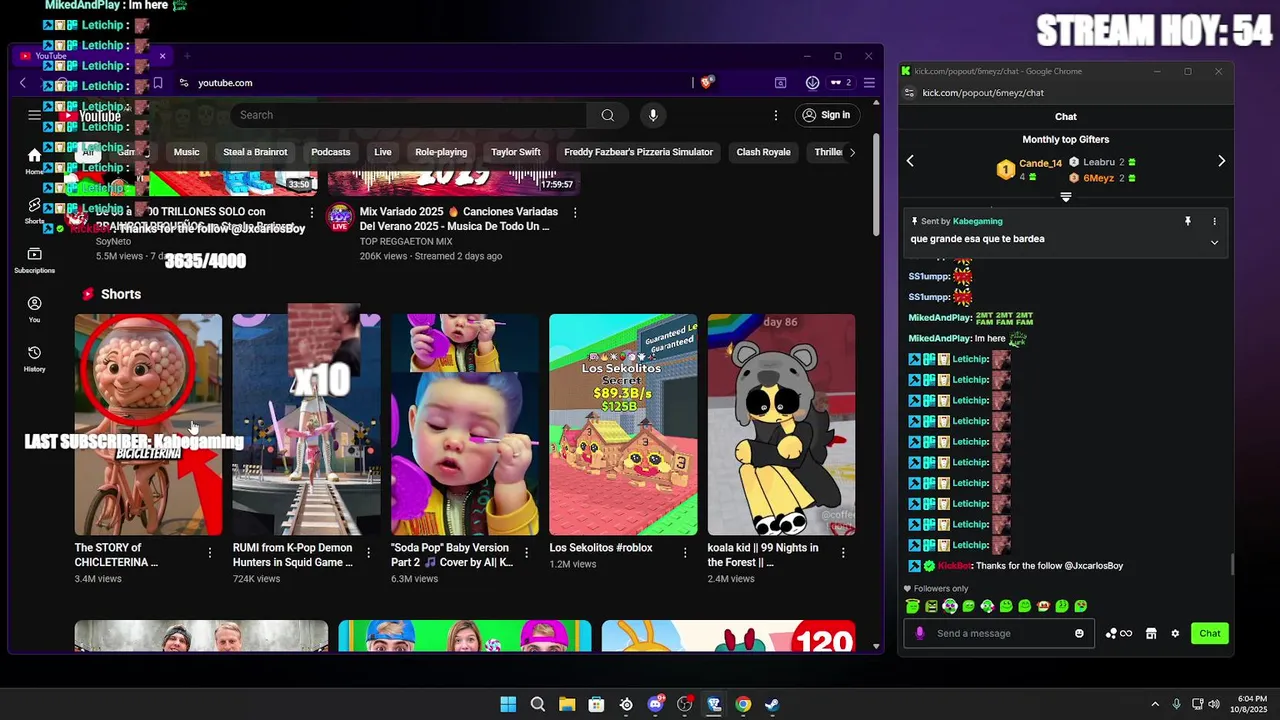Open Subscriptions in YouTube sidebar

(34, 260)
